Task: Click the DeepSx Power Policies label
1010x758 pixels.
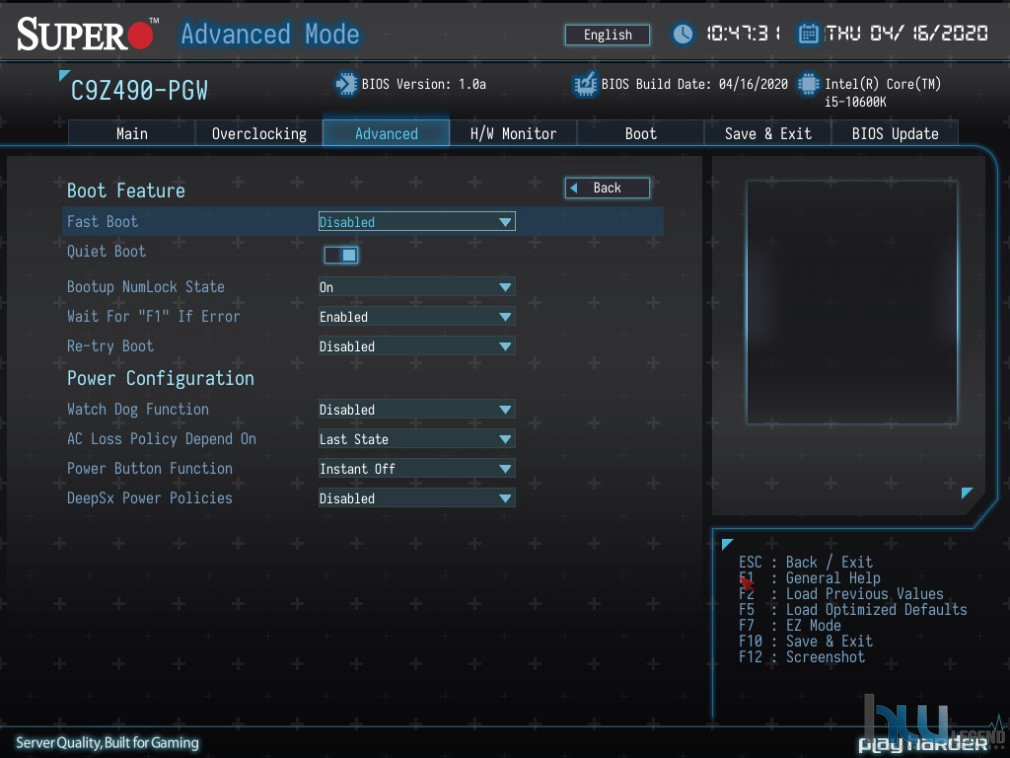Action: pos(149,498)
